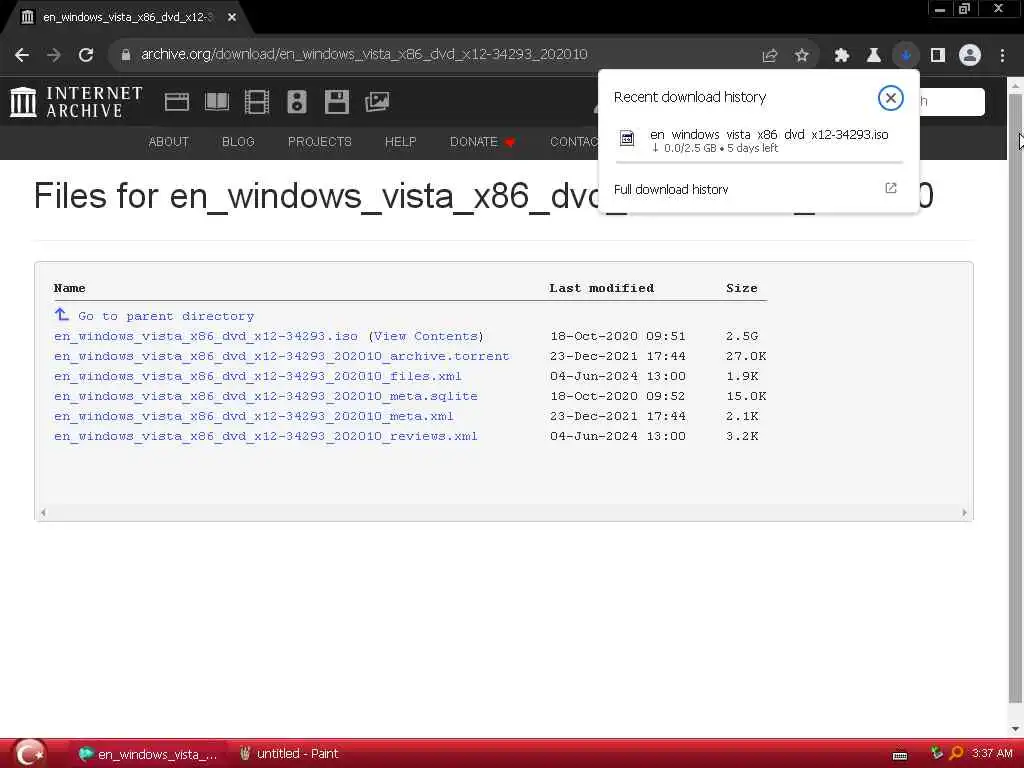Screen dimensions: 1024x768
Task: Toggle the downloads toolbar icon
Action: point(906,56)
